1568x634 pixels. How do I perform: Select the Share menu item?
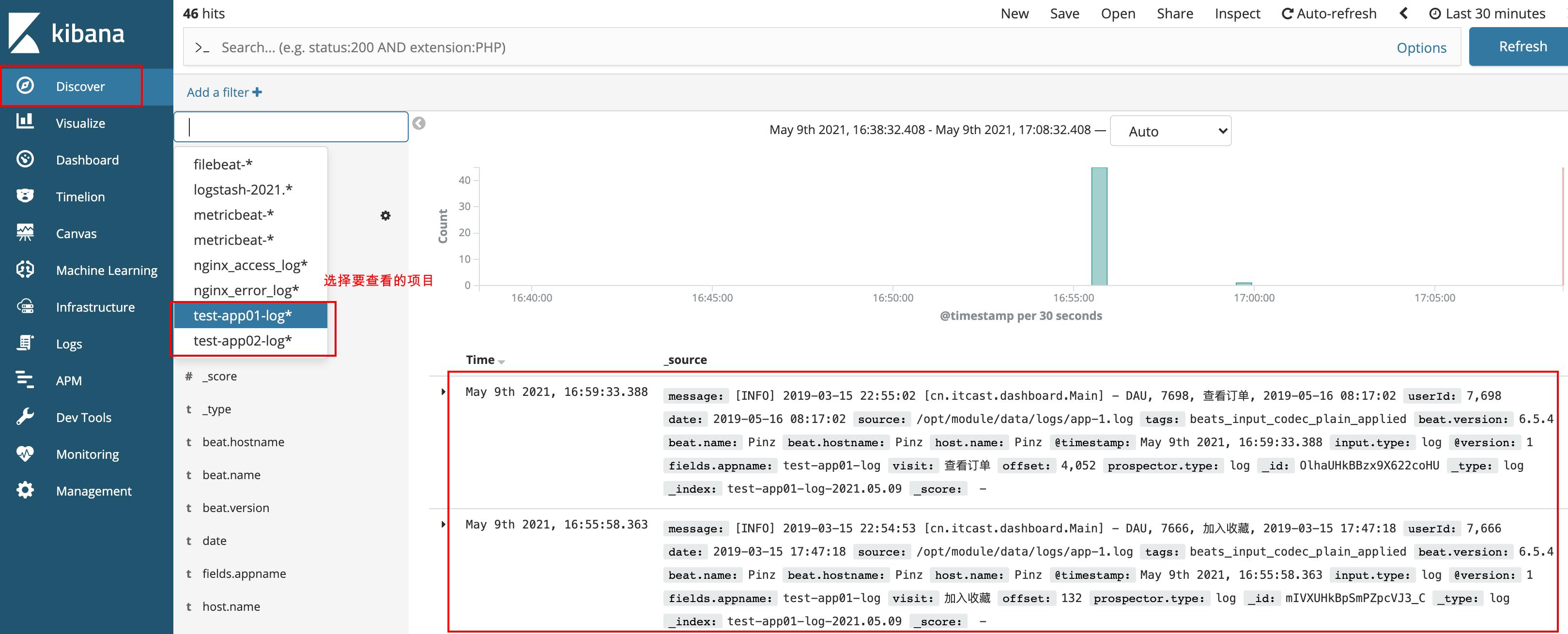click(1175, 13)
